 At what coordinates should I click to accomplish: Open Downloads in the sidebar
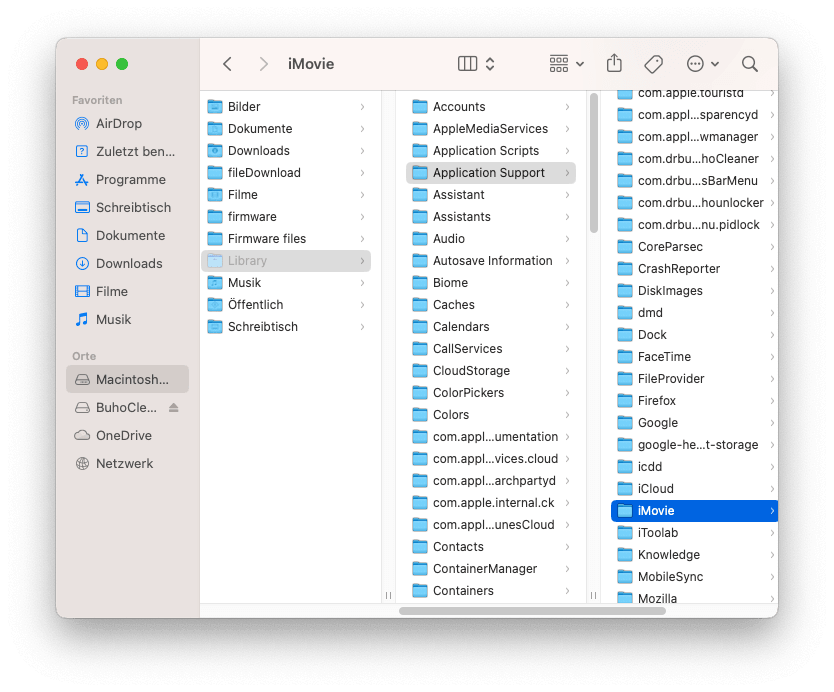(127, 263)
